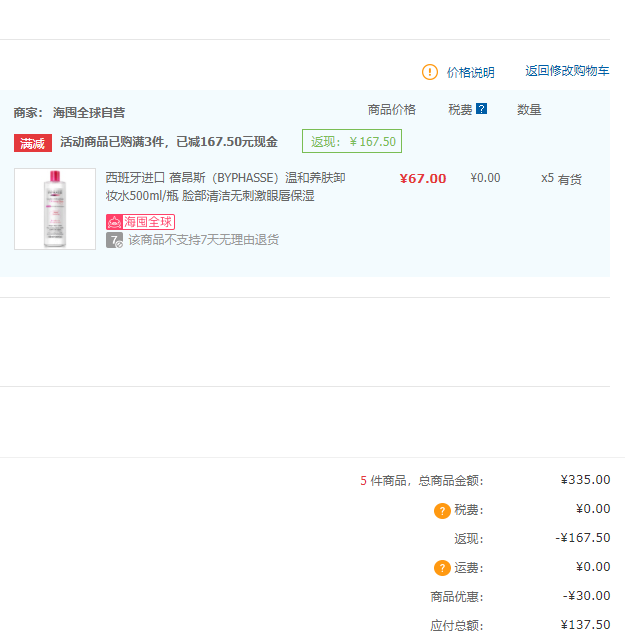Click the red 满减 promotion tag
This screenshot has height=638, width=625.
point(33,143)
